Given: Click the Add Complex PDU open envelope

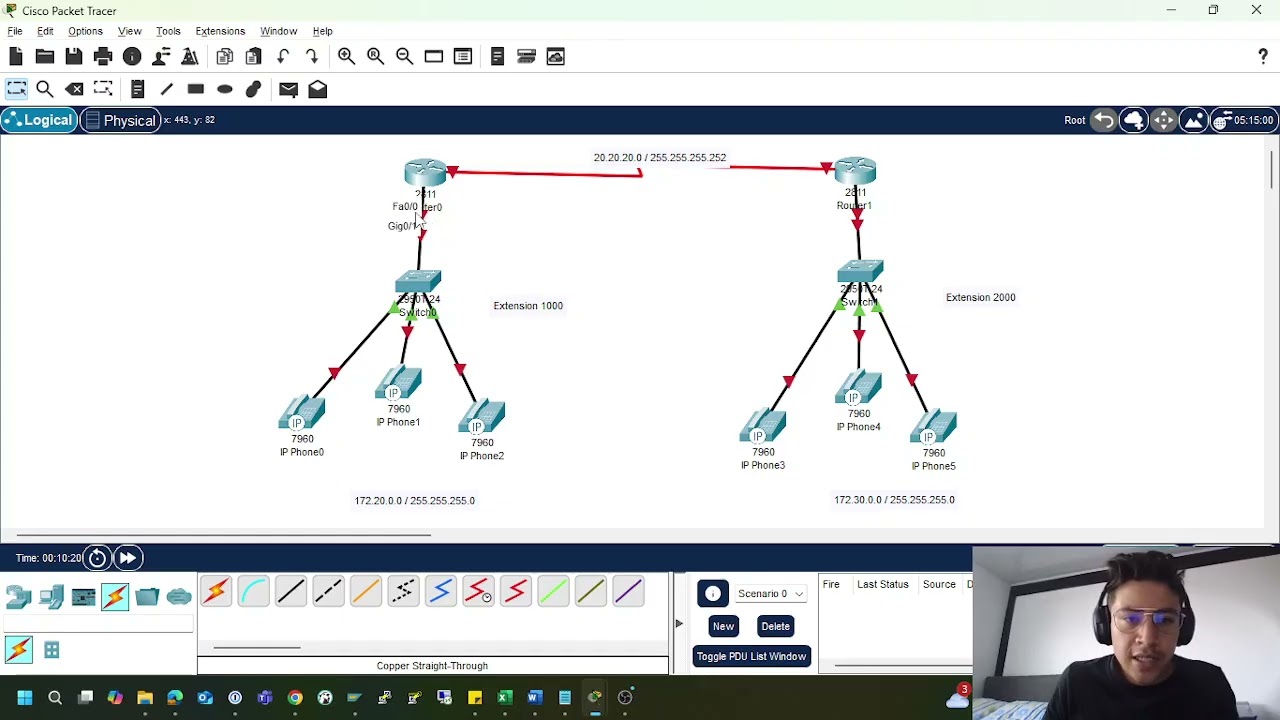Looking at the screenshot, I should point(317,89).
